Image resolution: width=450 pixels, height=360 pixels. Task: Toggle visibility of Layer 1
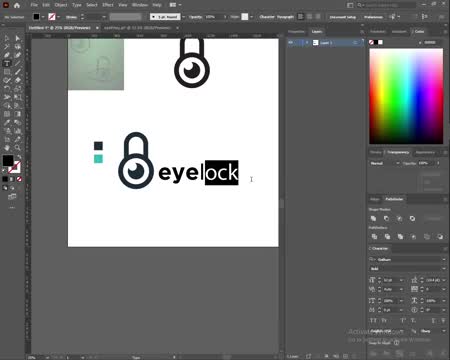tap(290, 43)
